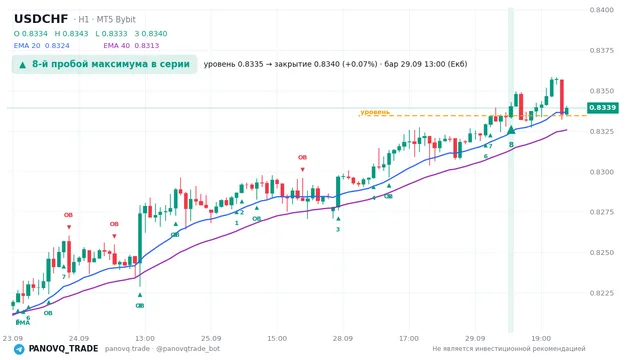Click the last green candle on the chart

tap(567, 110)
